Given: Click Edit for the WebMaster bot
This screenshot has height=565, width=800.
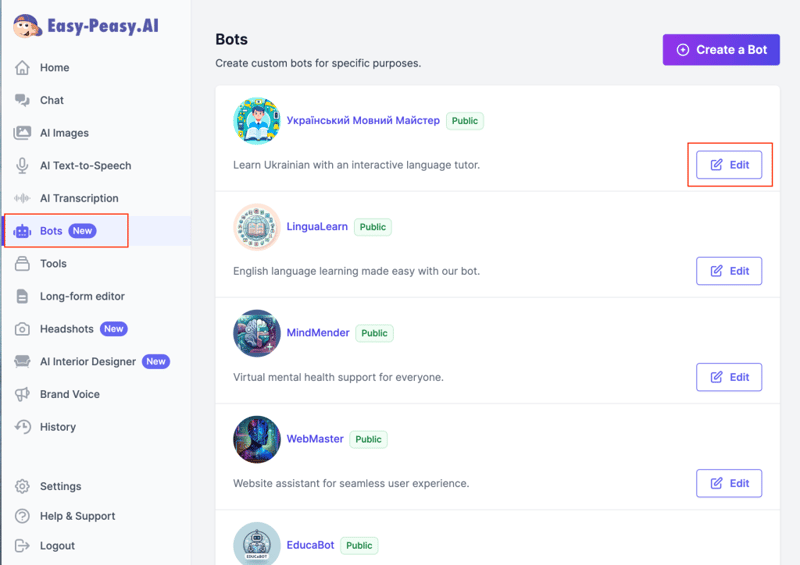Looking at the screenshot, I should 729,483.
